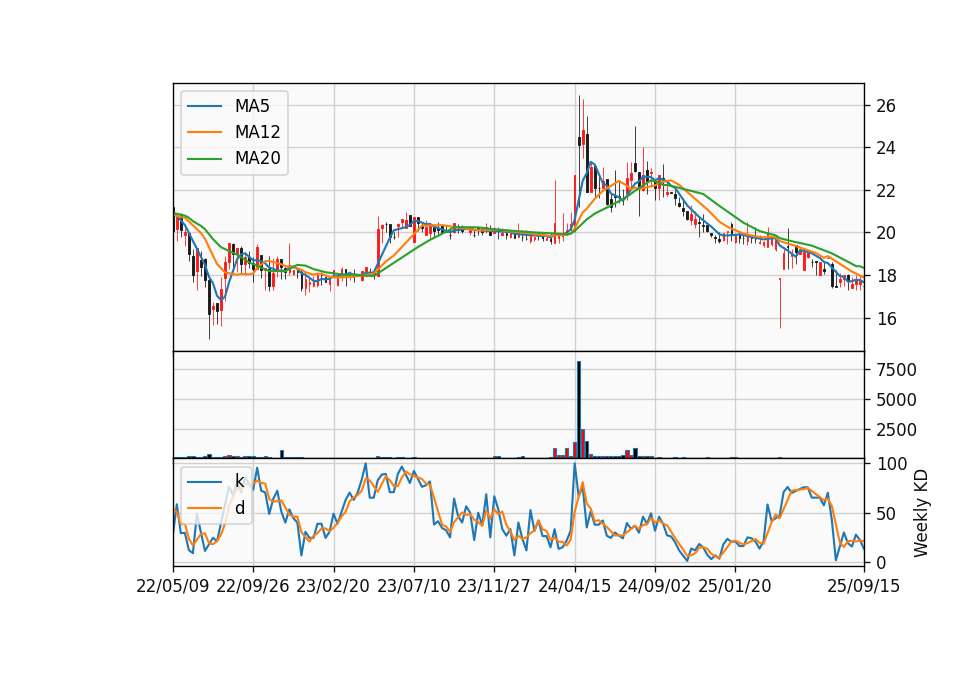
Task: Click the date label 23/11/27
Action: pos(494,586)
